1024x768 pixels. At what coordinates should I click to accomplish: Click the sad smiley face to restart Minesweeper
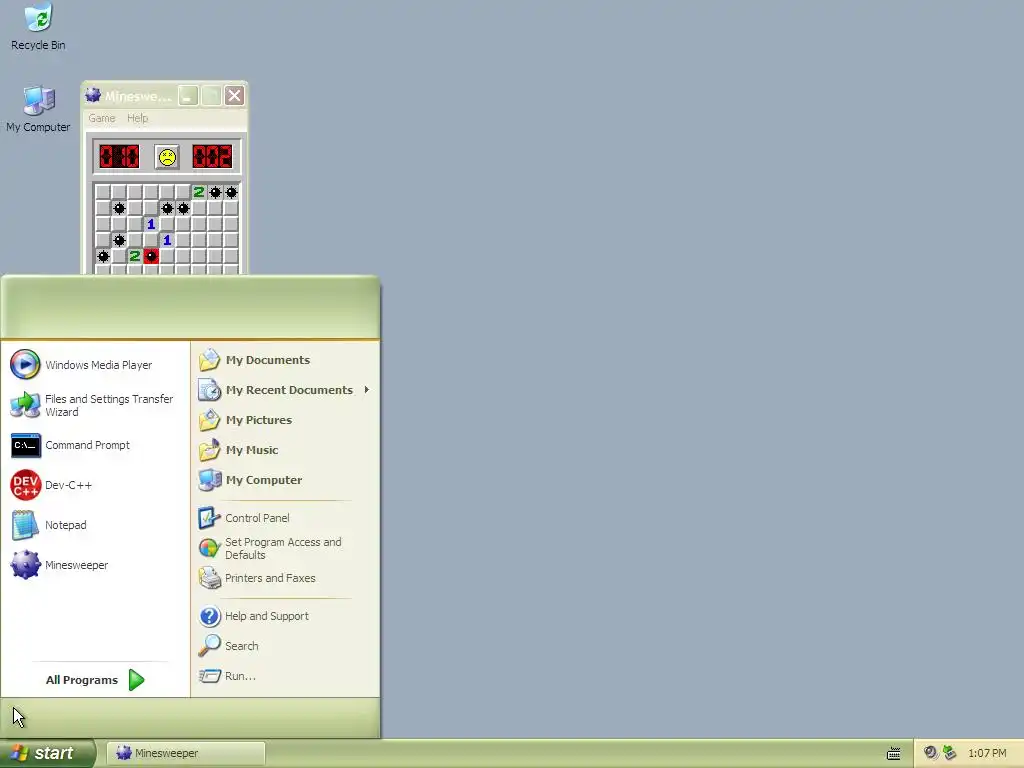coord(167,157)
